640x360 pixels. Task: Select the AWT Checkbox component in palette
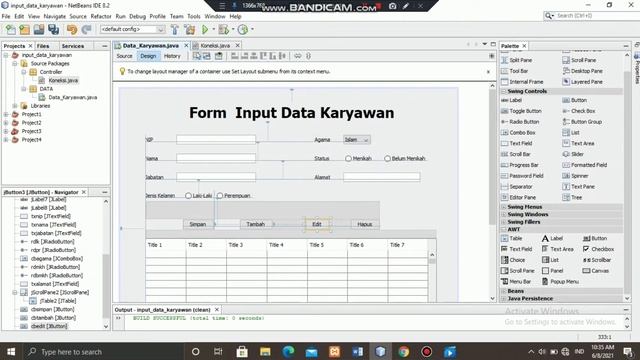598,249
